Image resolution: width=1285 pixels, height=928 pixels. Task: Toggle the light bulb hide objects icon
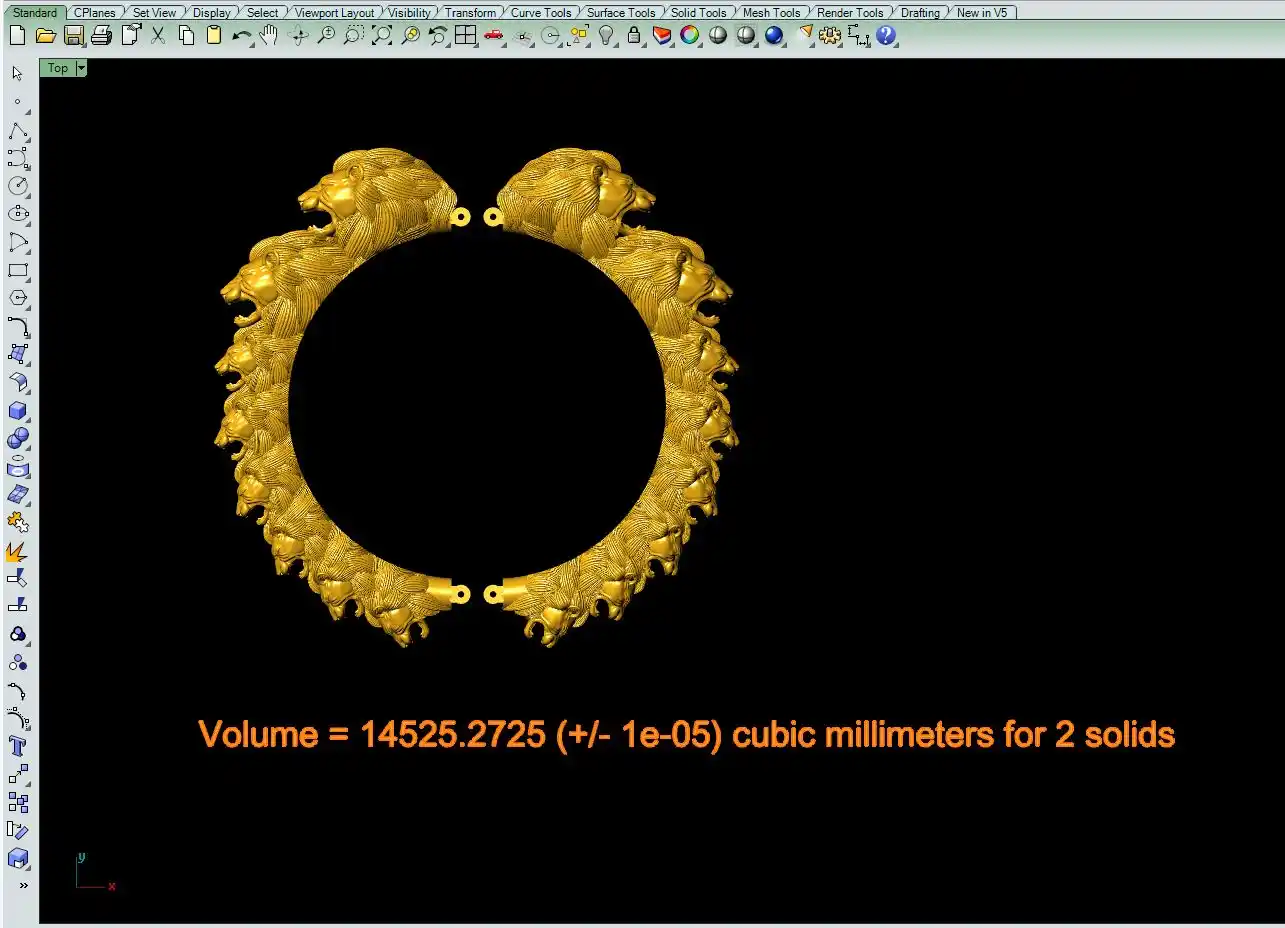point(606,36)
